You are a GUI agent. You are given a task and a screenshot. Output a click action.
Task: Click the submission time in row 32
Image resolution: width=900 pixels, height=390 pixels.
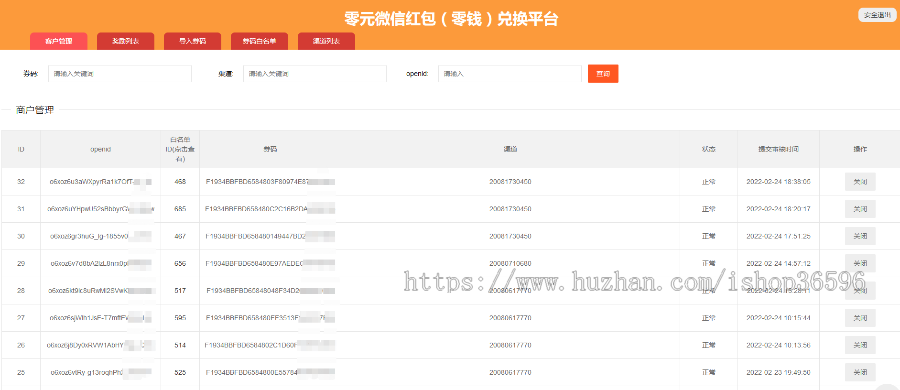pos(778,182)
